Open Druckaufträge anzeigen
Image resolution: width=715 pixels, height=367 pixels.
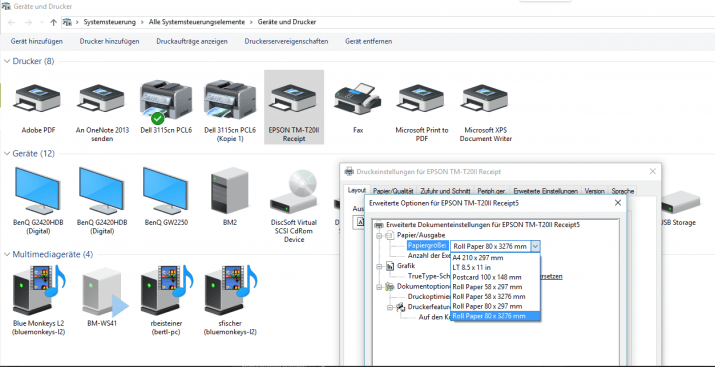192,41
